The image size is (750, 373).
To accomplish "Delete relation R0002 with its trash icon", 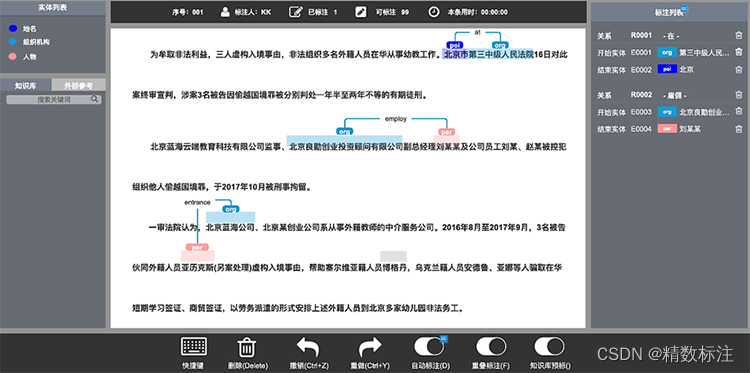I will pos(739,95).
